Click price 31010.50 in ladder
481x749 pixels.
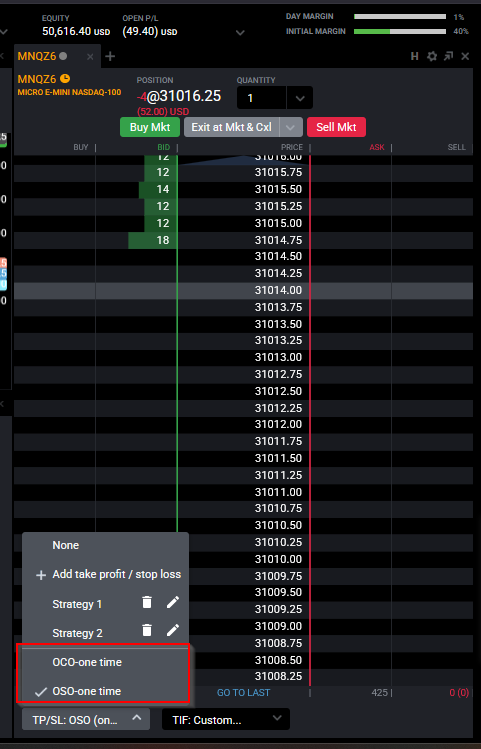278,525
